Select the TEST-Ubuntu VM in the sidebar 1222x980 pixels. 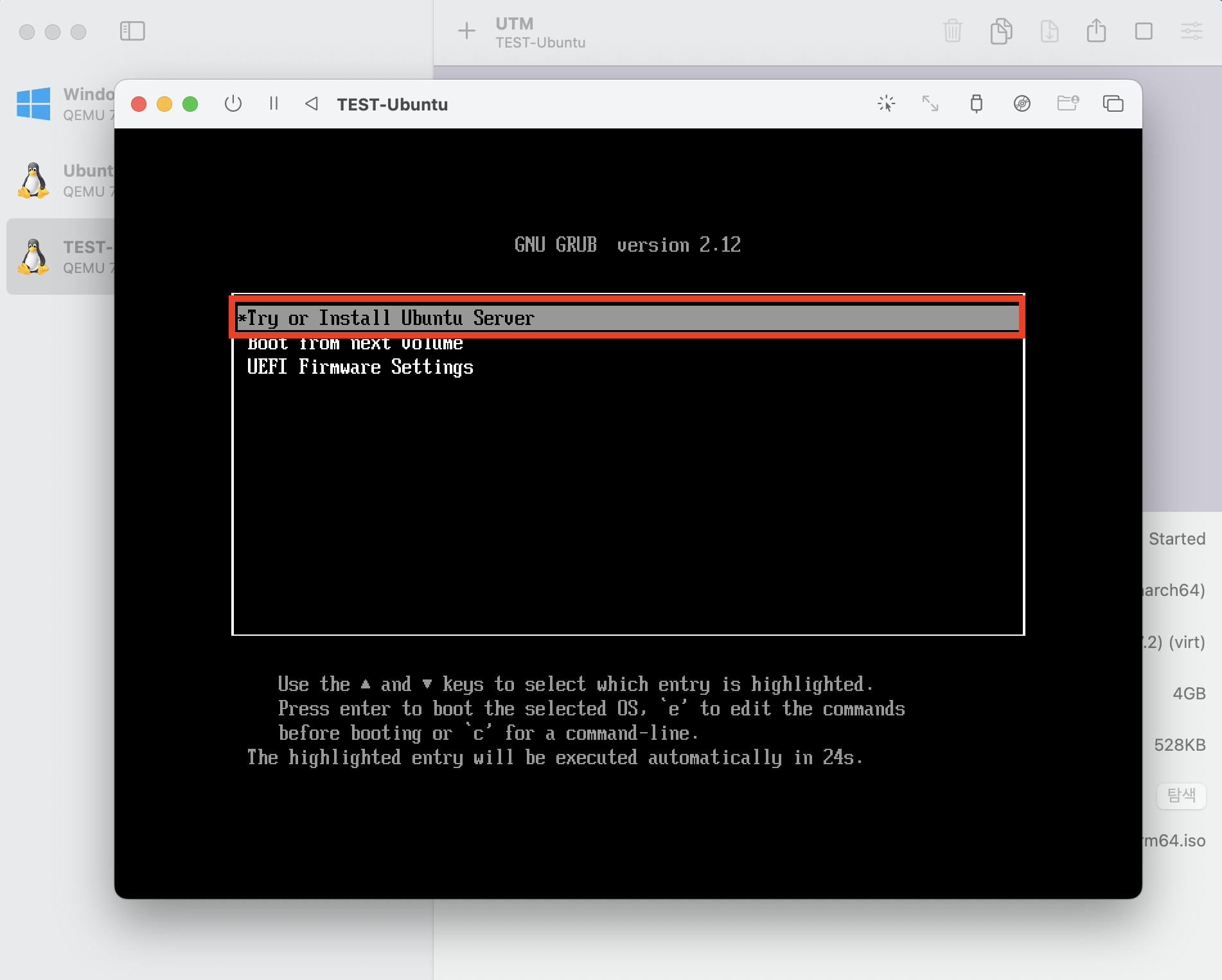tap(61, 257)
